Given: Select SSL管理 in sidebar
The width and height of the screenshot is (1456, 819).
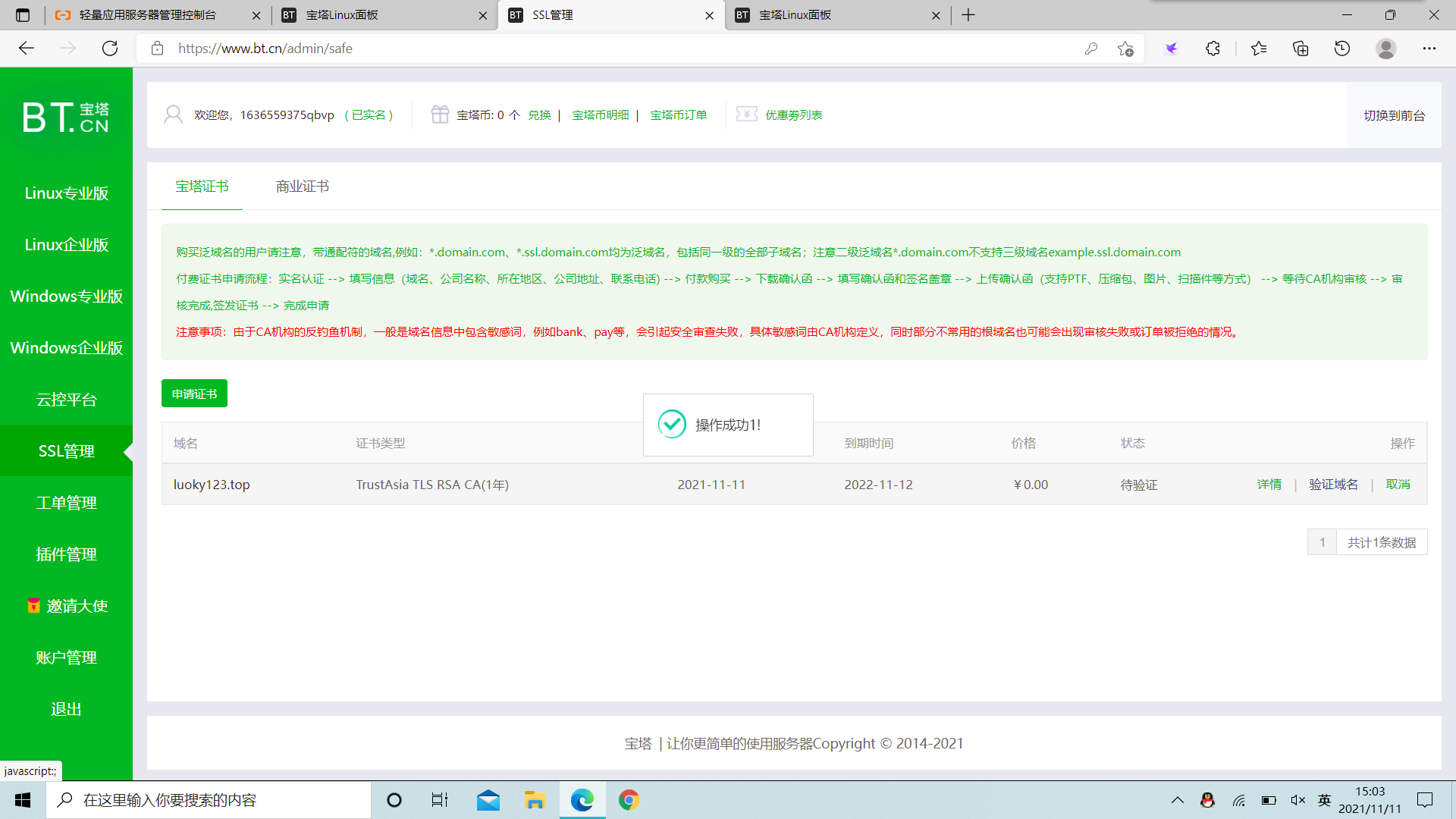Looking at the screenshot, I should click(66, 450).
